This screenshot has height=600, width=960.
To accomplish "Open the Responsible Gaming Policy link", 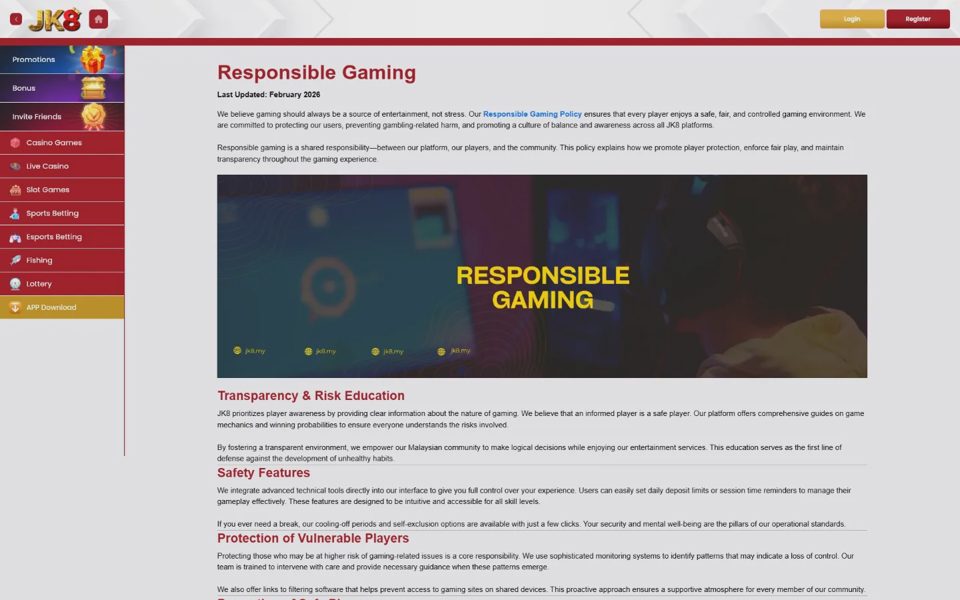I will pos(532,114).
